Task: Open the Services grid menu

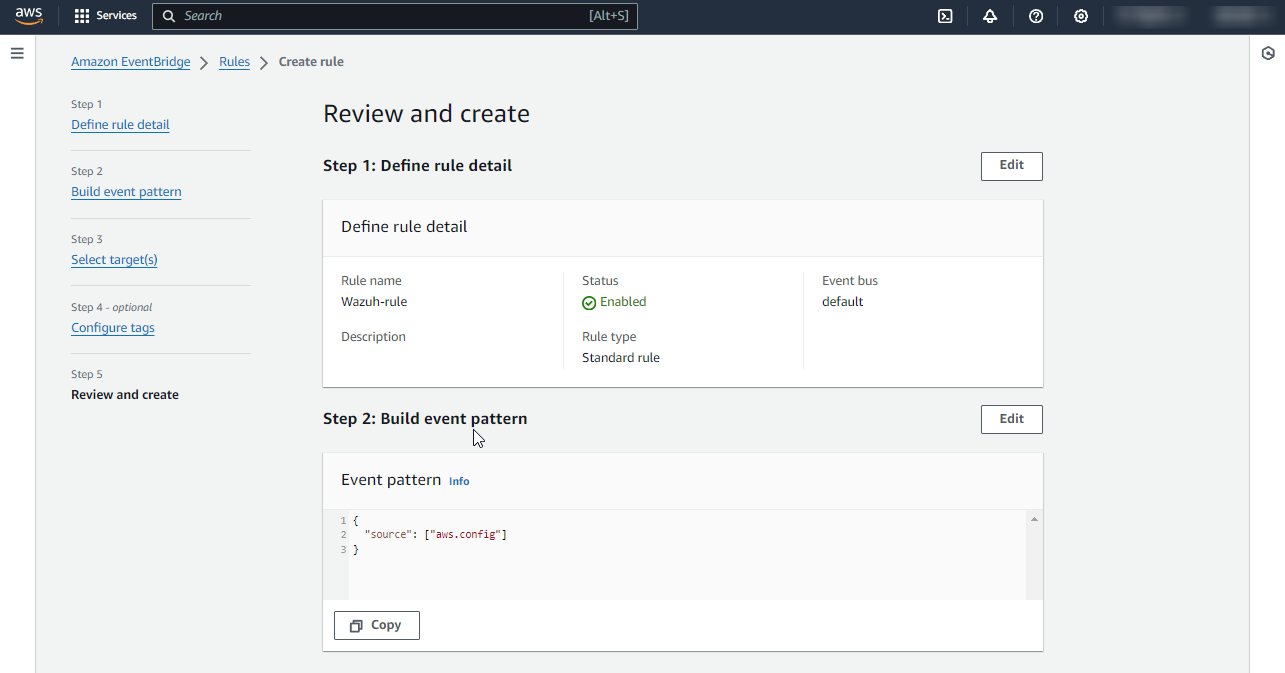Action: pos(105,16)
